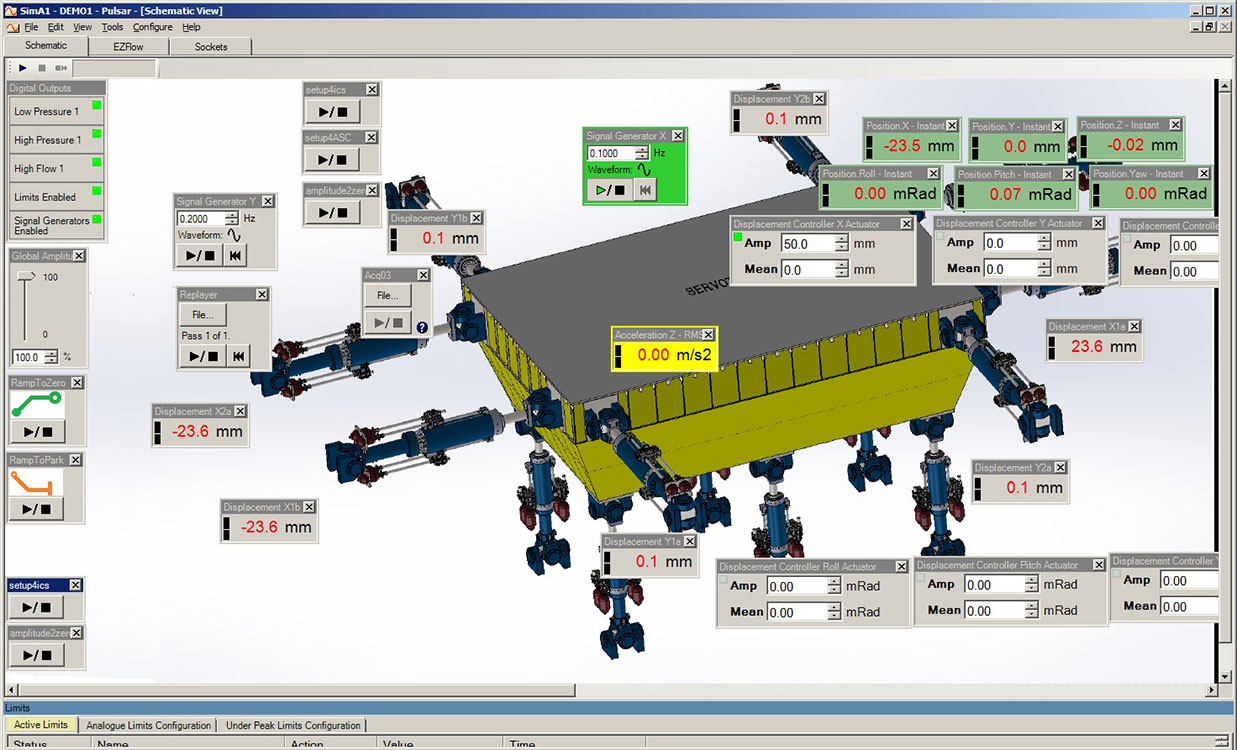Image resolution: width=1237 pixels, height=750 pixels.
Task: Open the Configure menu
Action: pos(152,27)
